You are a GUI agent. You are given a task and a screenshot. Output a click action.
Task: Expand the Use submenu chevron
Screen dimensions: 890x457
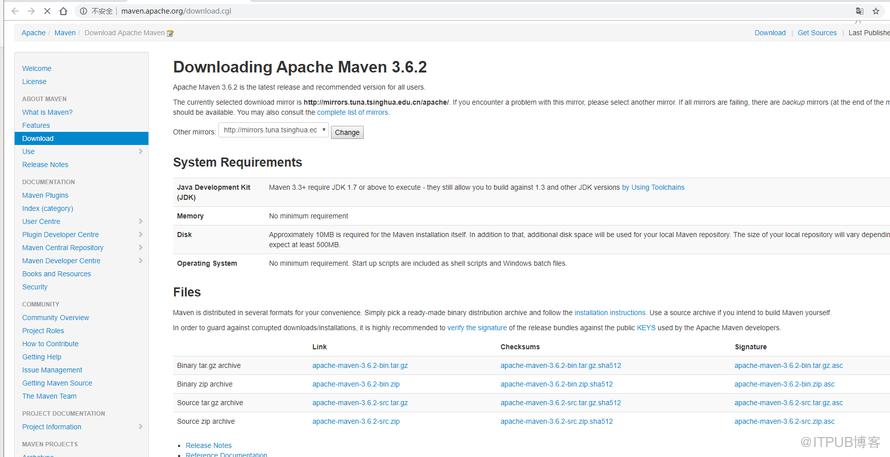pyautogui.click(x=140, y=152)
